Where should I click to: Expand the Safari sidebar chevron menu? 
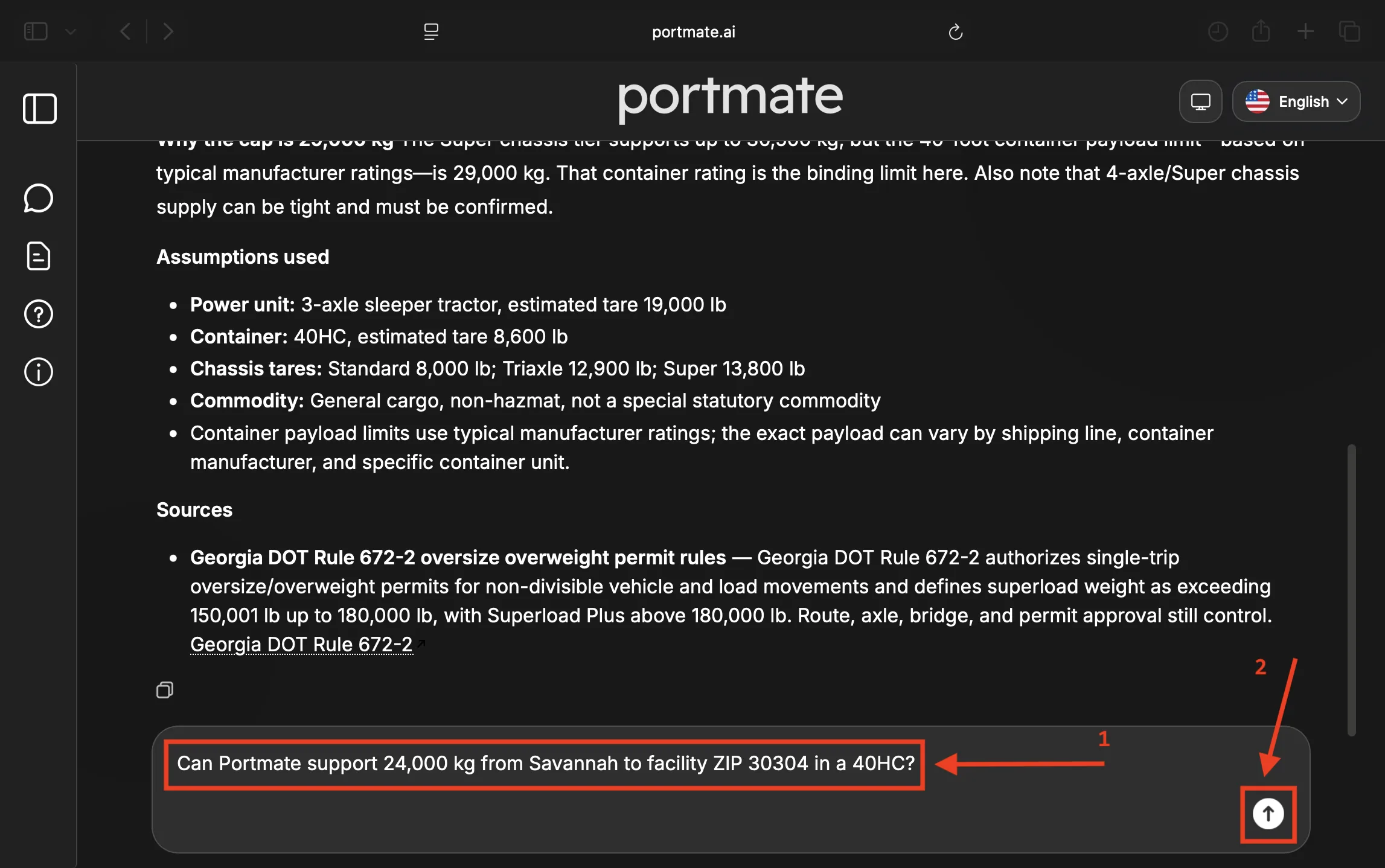coord(71,31)
